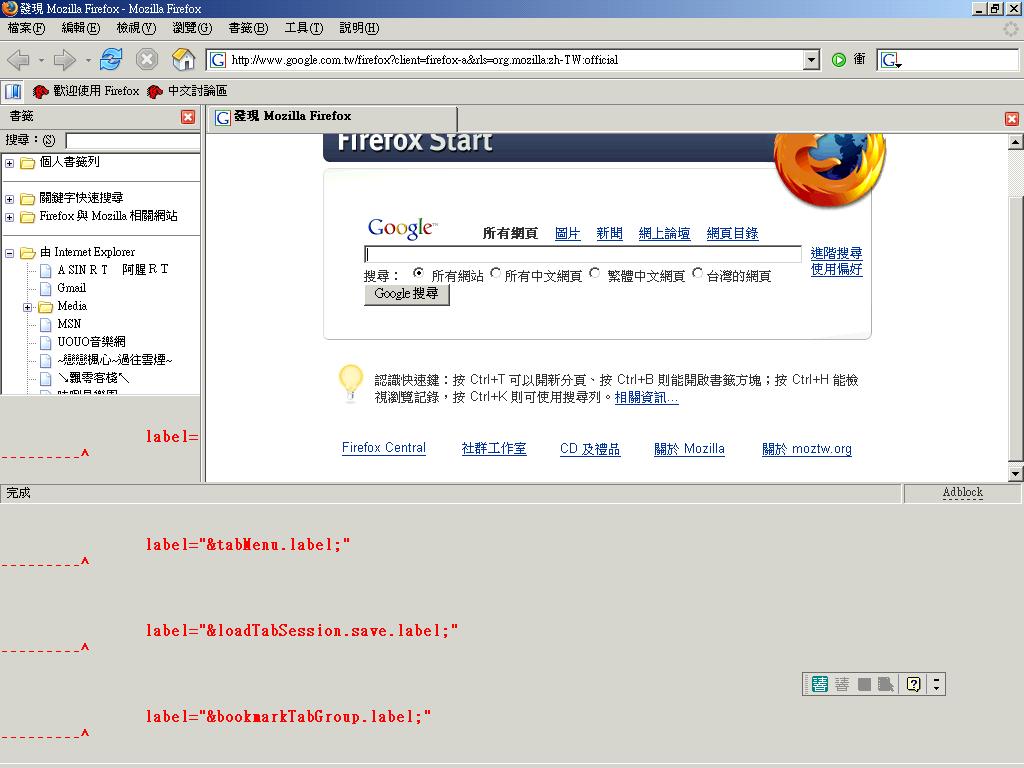
Task: Open the 說明(H) menu
Action: click(x=359, y=28)
